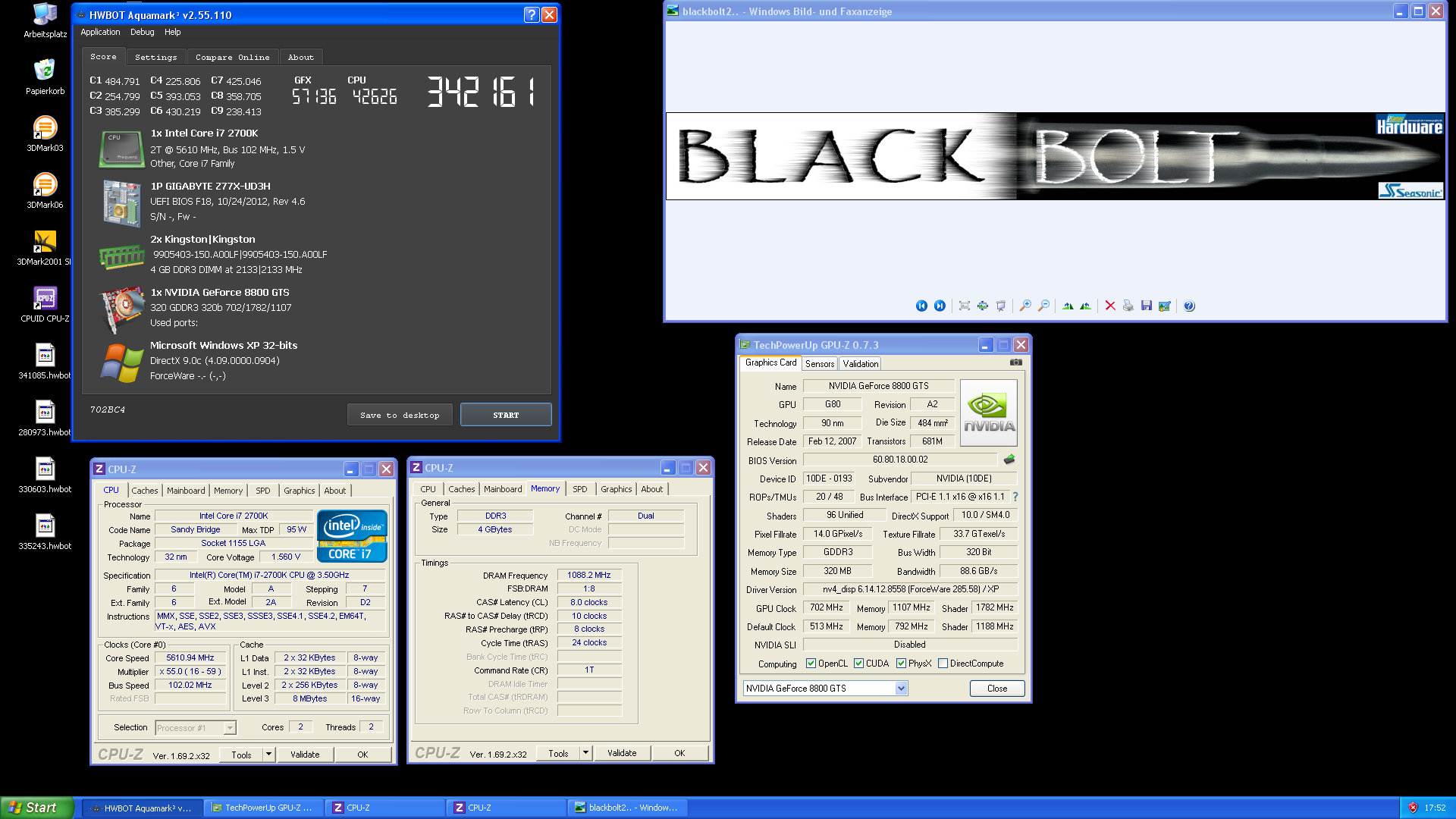1456x819 pixels.
Task: Open Graphics tab in left CPU-Z window
Action: (x=299, y=491)
